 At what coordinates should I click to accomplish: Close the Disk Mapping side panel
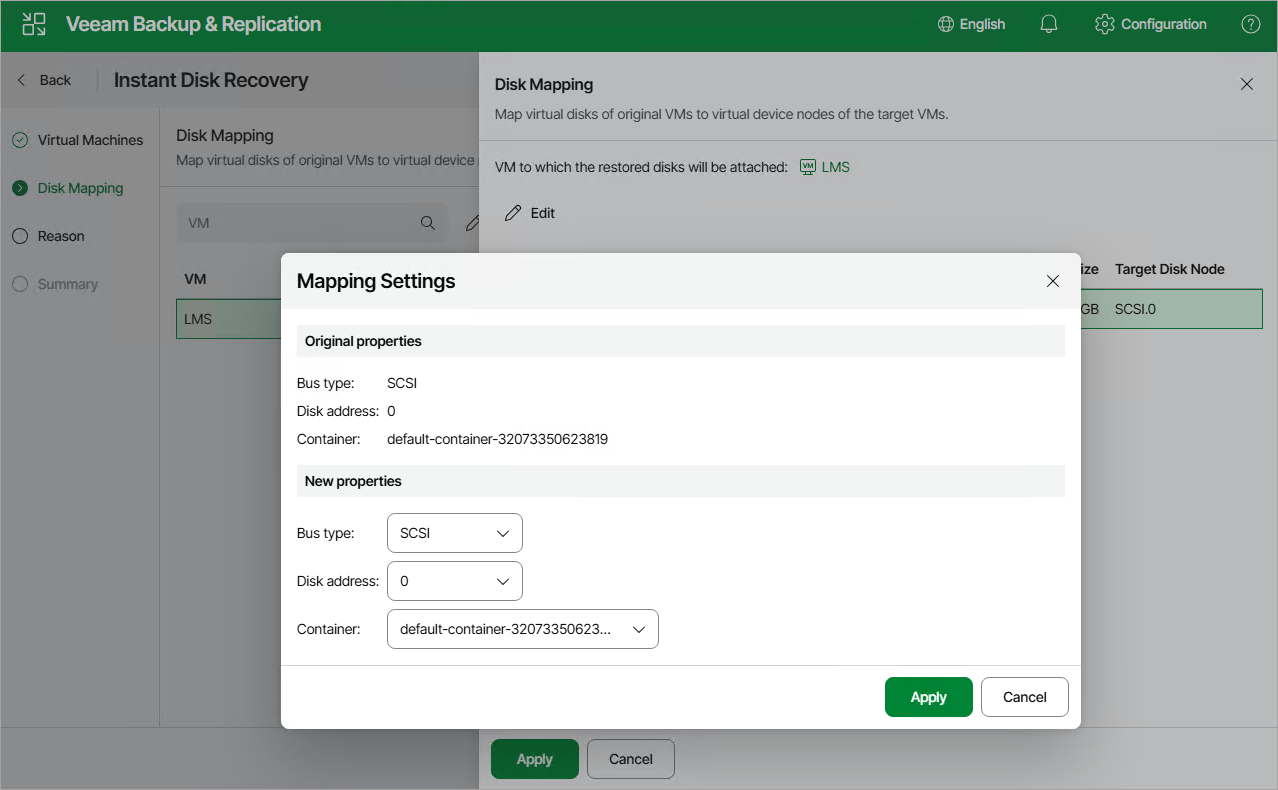point(1247,85)
